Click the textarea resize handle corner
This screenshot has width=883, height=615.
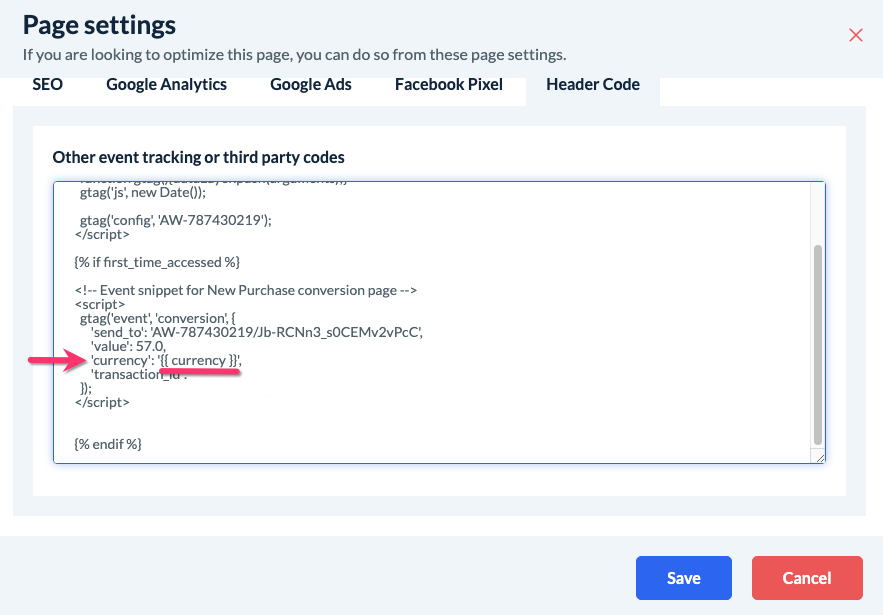819,457
